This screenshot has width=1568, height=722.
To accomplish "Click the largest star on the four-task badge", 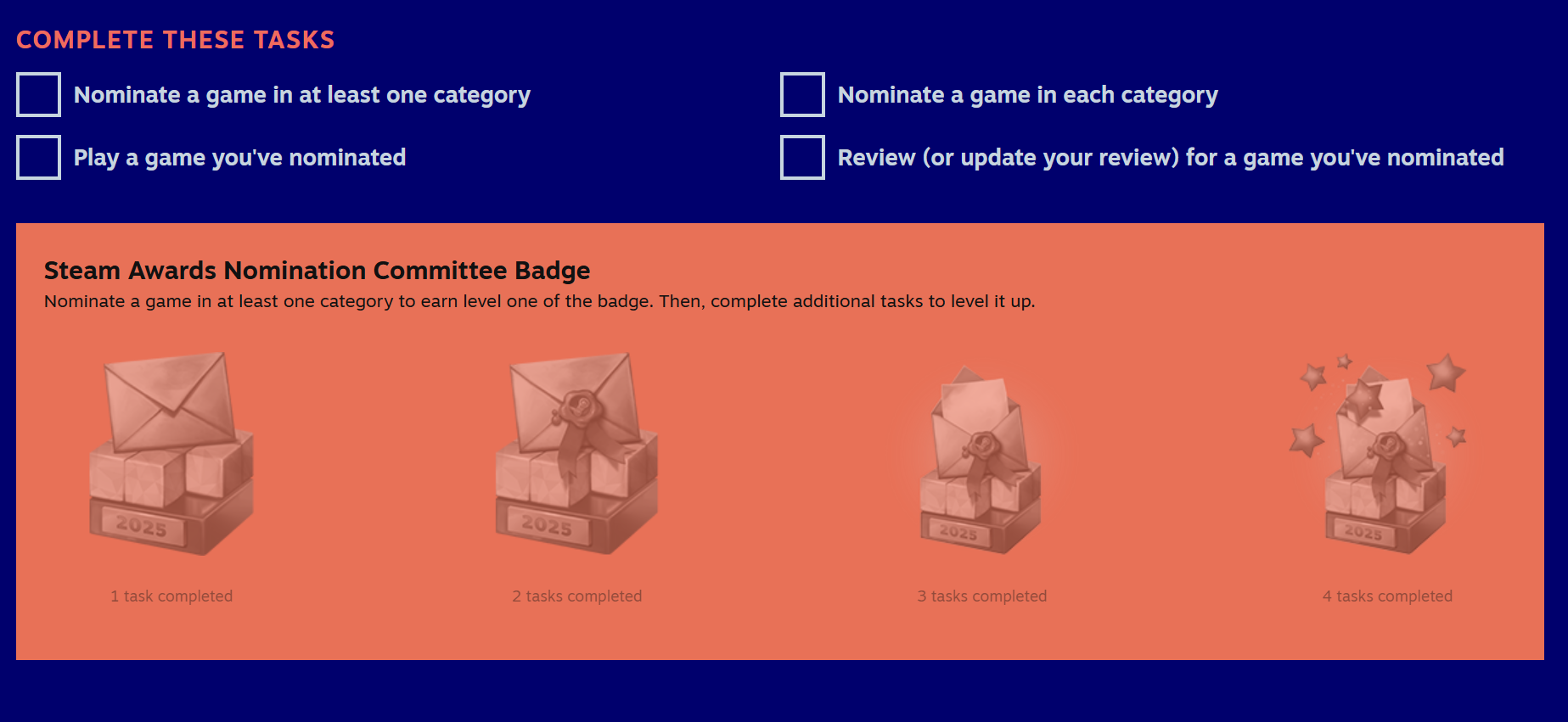I will (1445, 372).
